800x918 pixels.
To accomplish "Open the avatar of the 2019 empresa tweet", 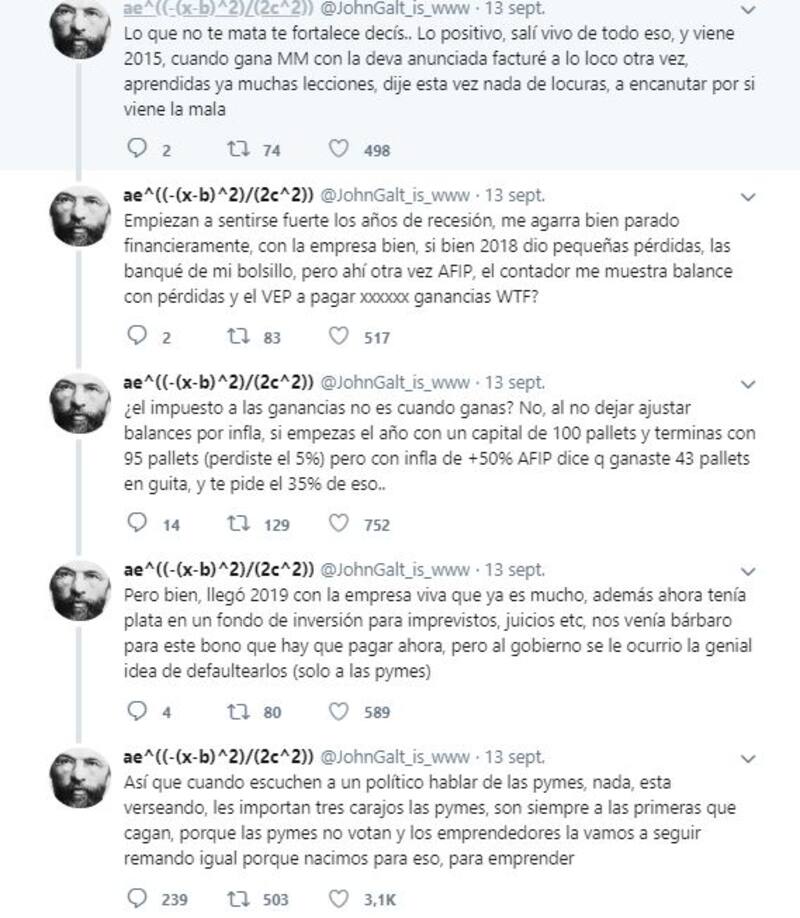I will (x=80, y=590).
